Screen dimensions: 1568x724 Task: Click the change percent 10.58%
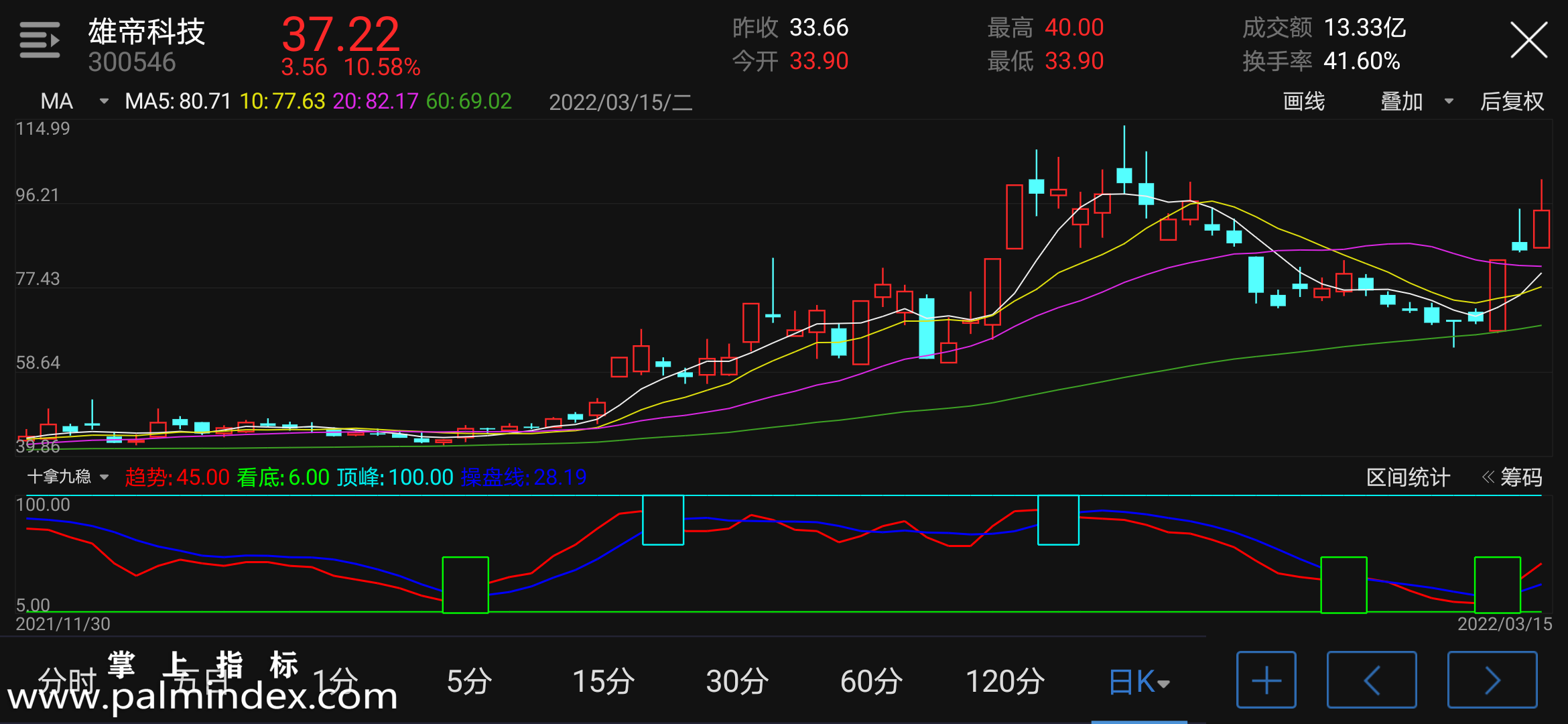tap(382, 67)
